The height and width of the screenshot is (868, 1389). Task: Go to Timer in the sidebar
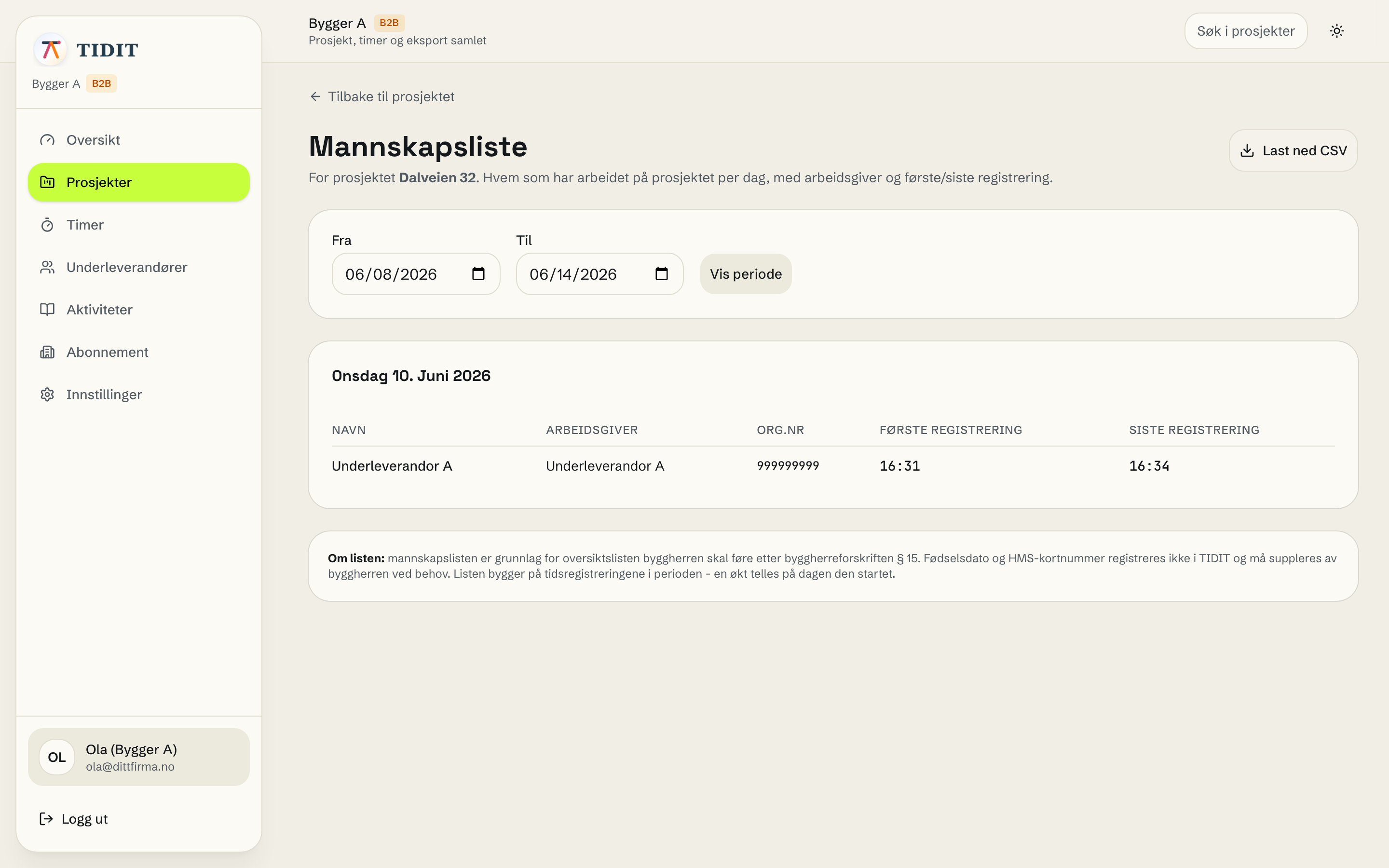pyautogui.click(x=139, y=225)
